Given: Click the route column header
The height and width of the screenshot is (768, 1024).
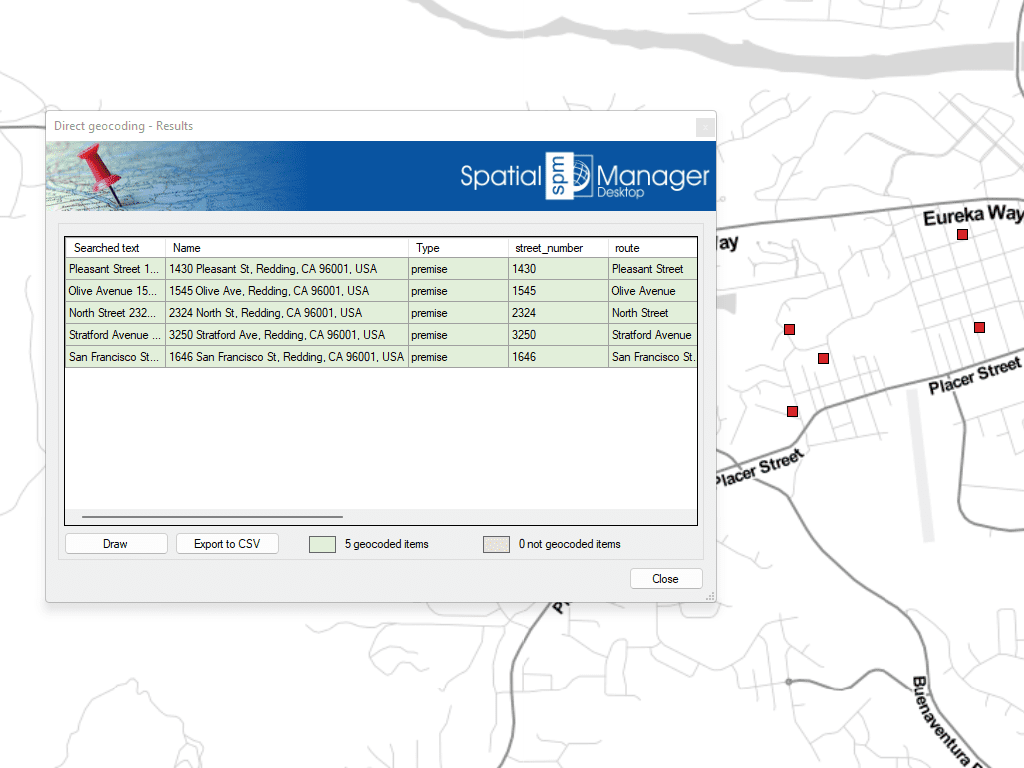Looking at the screenshot, I should tap(652, 248).
